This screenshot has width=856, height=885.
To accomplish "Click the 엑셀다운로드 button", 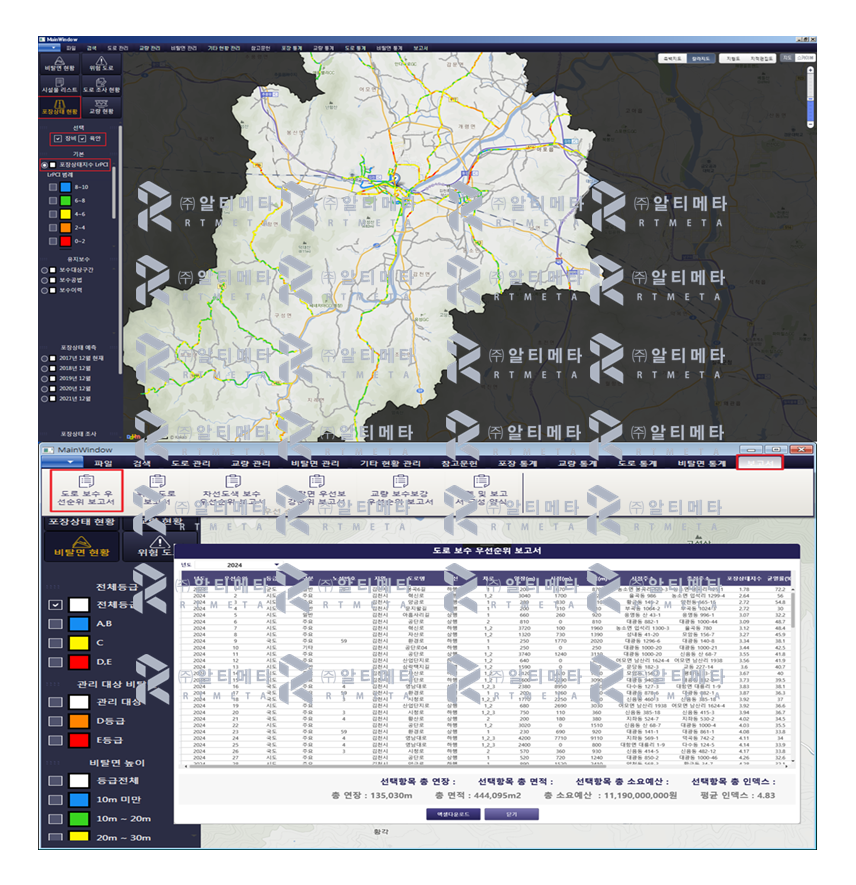I will pyautogui.click(x=452, y=815).
